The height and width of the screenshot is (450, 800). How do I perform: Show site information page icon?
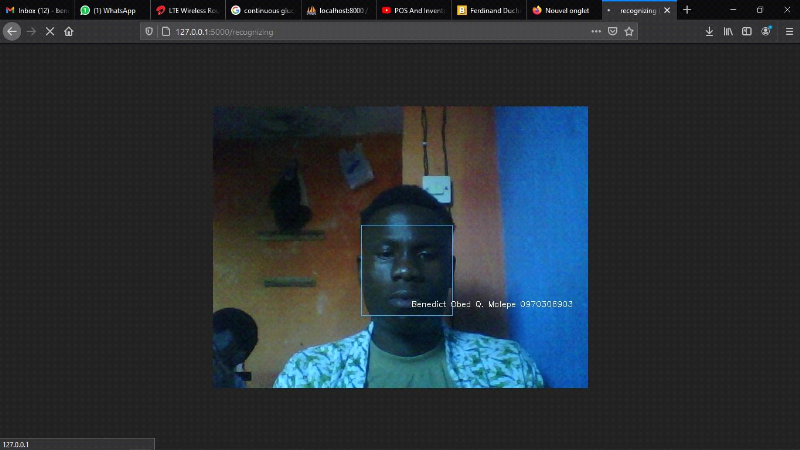coord(166,32)
